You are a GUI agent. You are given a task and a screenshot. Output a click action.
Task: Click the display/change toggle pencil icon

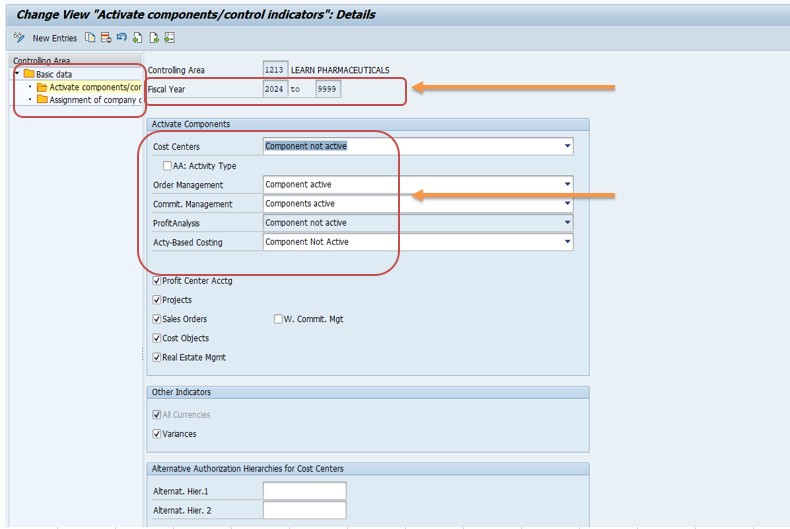click(x=19, y=37)
